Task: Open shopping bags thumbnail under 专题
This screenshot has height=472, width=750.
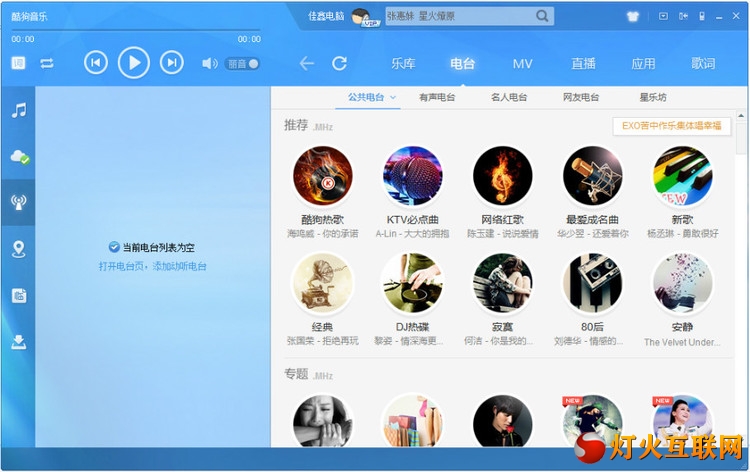Action: tap(412, 421)
